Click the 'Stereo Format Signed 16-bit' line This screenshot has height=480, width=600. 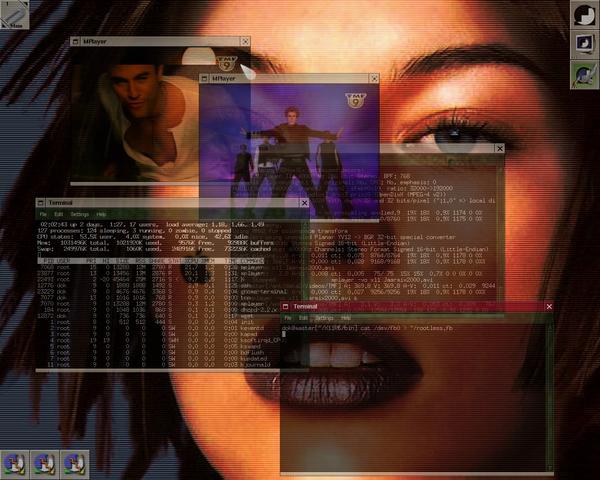(x=398, y=249)
